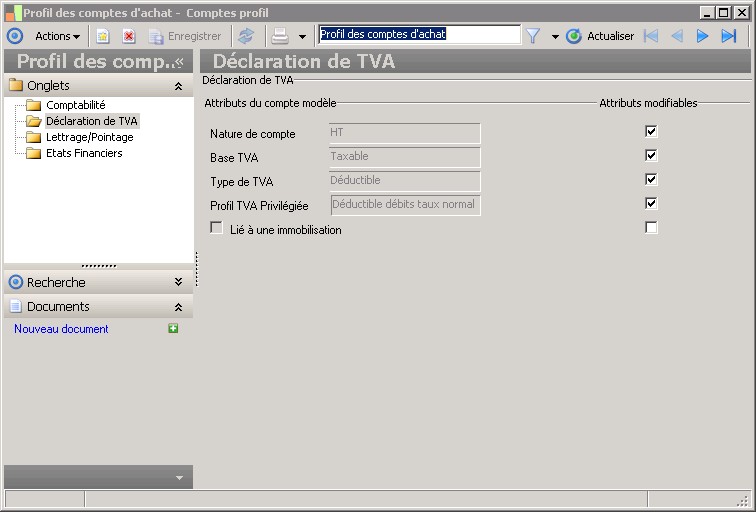Click the round blue Actions icon
Image resolution: width=756 pixels, height=512 pixels.
point(15,36)
